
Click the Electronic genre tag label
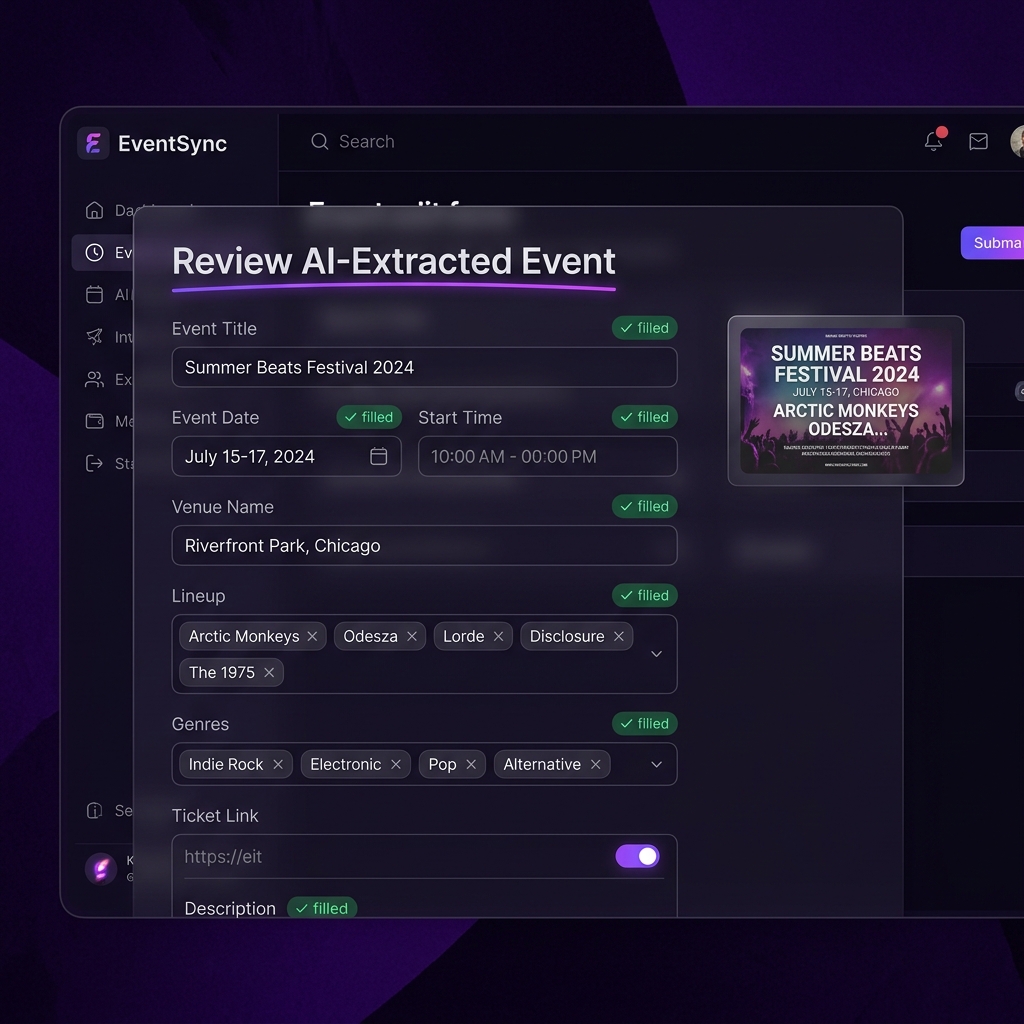coord(345,764)
